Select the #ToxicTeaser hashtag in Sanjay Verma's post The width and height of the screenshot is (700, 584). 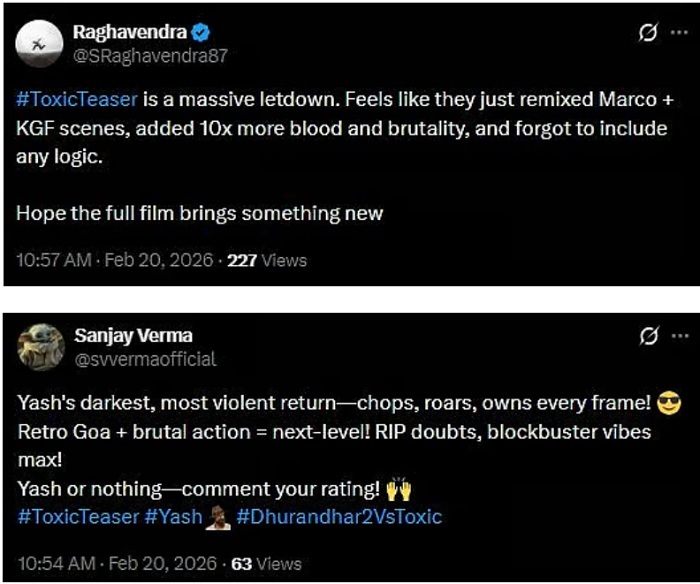point(77,517)
